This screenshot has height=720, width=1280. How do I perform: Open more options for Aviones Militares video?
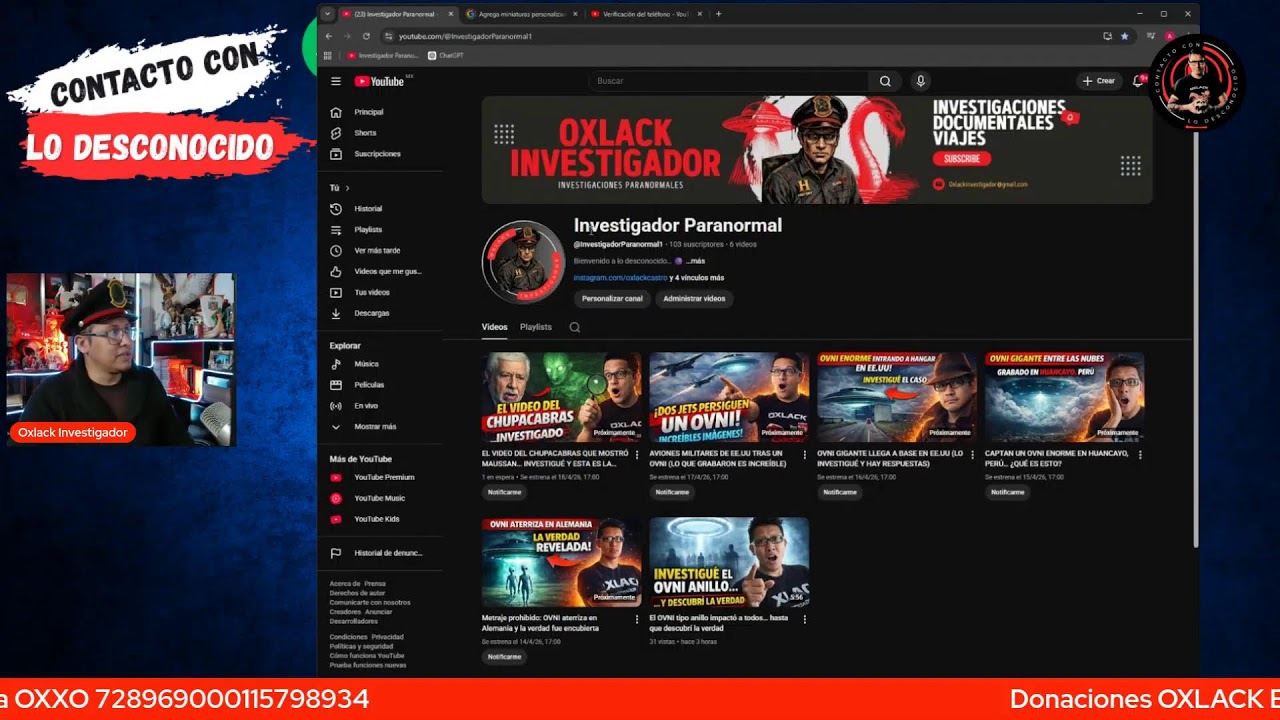tap(804, 454)
